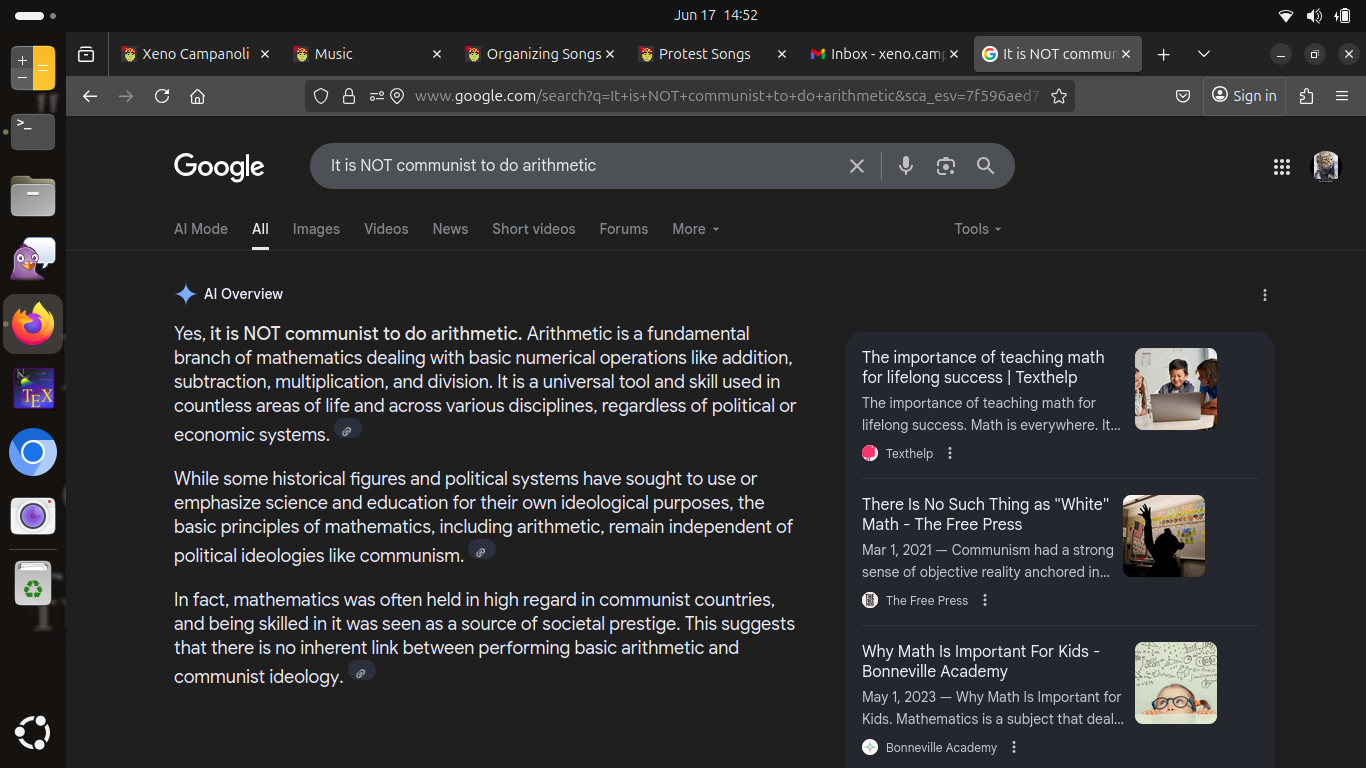Click the Free Press article thumbnail
The height and width of the screenshot is (768, 1366).
point(1164,536)
